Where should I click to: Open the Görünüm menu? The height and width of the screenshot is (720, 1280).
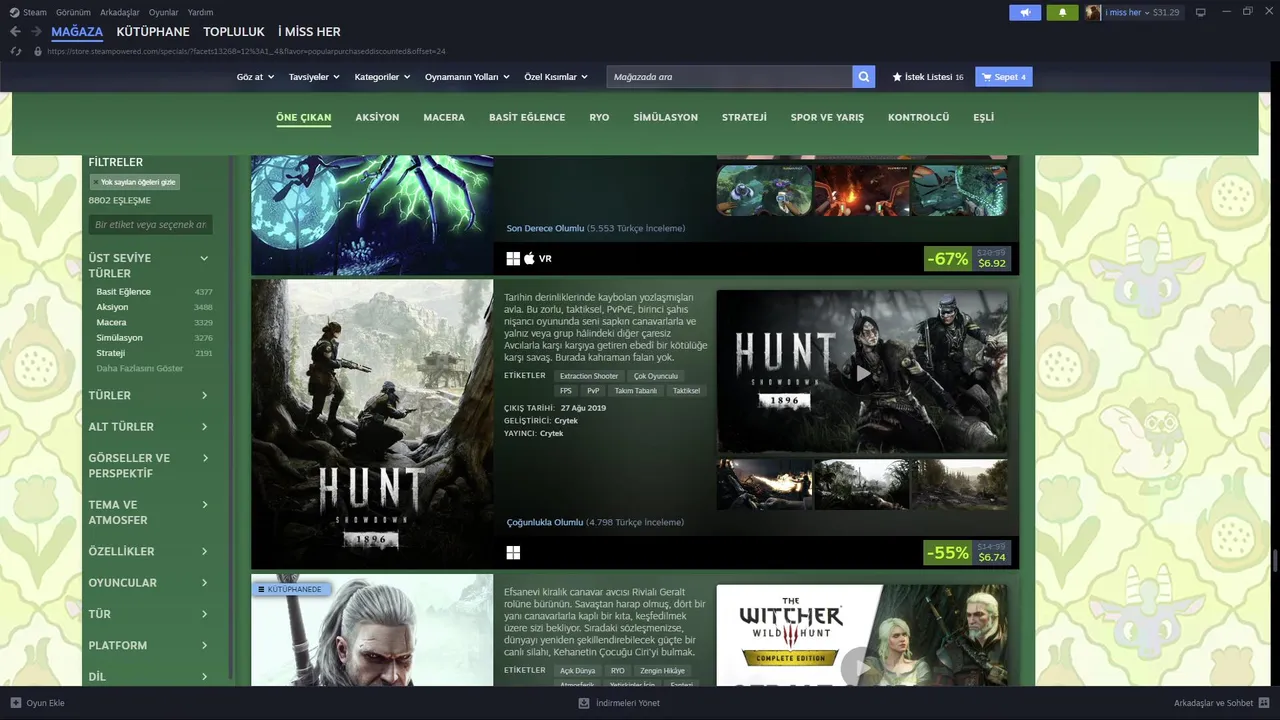pyautogui.click(x=73, y=12)
